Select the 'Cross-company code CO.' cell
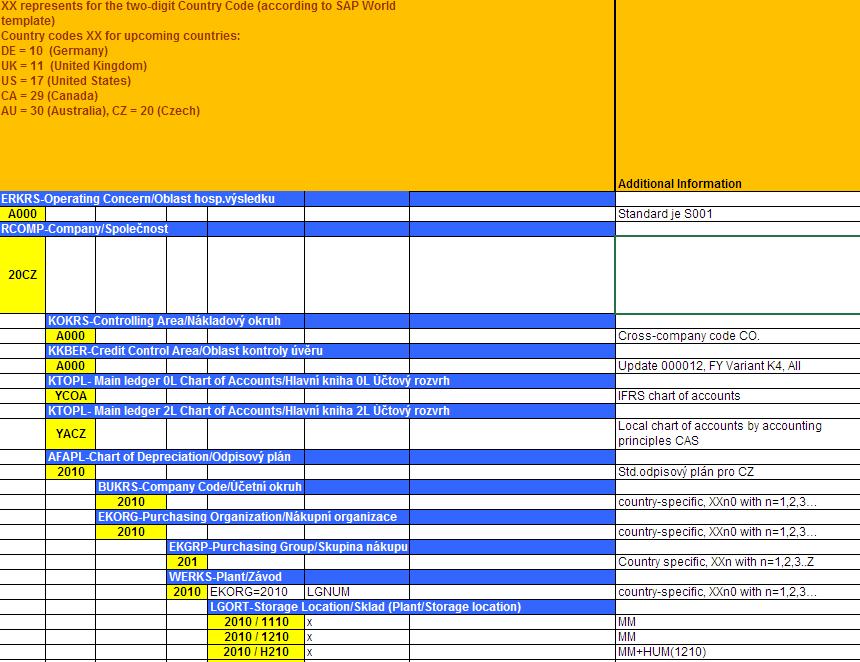Viewport: 860px width, 662px height. coord(737,336)
